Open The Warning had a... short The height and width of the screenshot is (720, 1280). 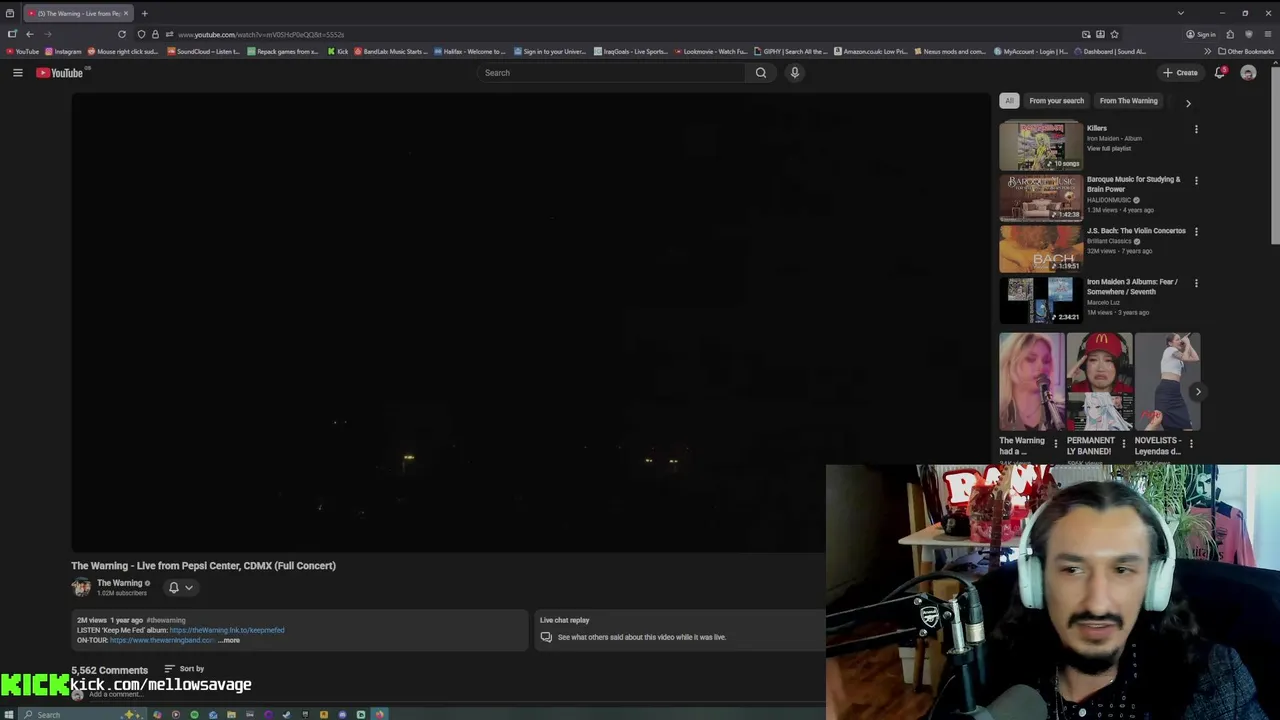(1032, 382)
